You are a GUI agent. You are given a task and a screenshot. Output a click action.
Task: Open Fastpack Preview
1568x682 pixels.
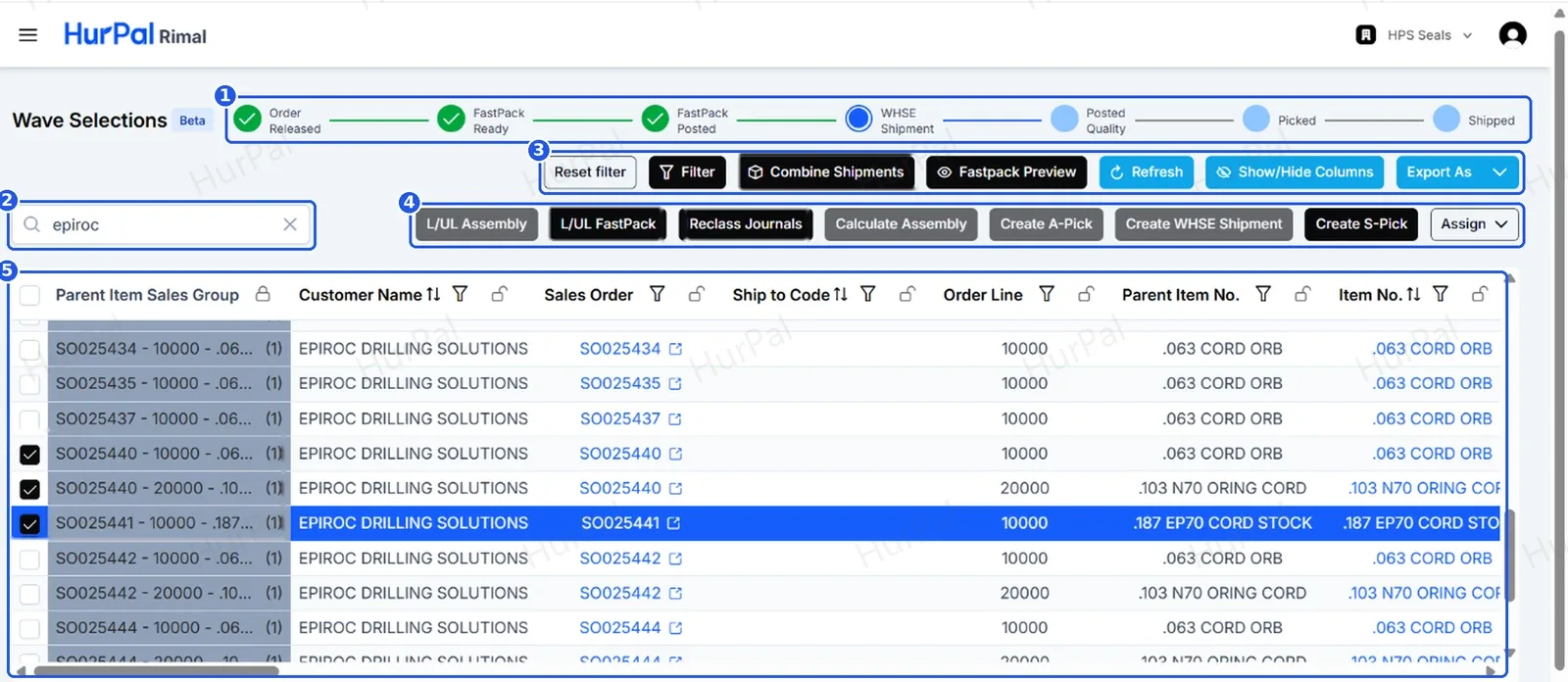[1006, 172]
